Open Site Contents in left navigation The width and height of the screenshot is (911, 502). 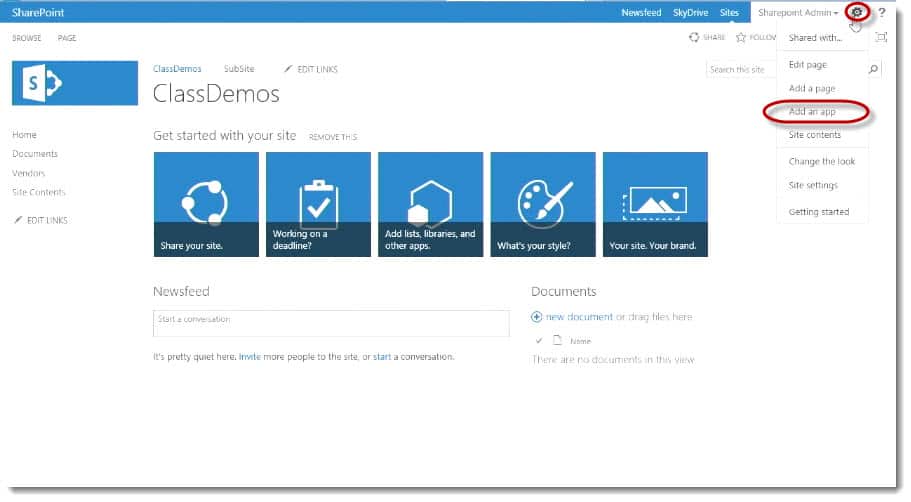point(39,192)
